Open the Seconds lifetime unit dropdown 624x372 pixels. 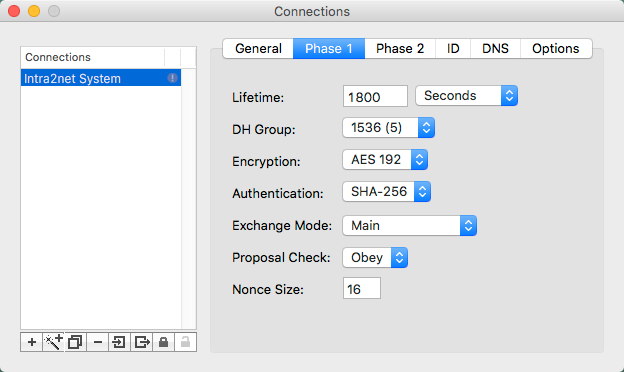[466, 95]
